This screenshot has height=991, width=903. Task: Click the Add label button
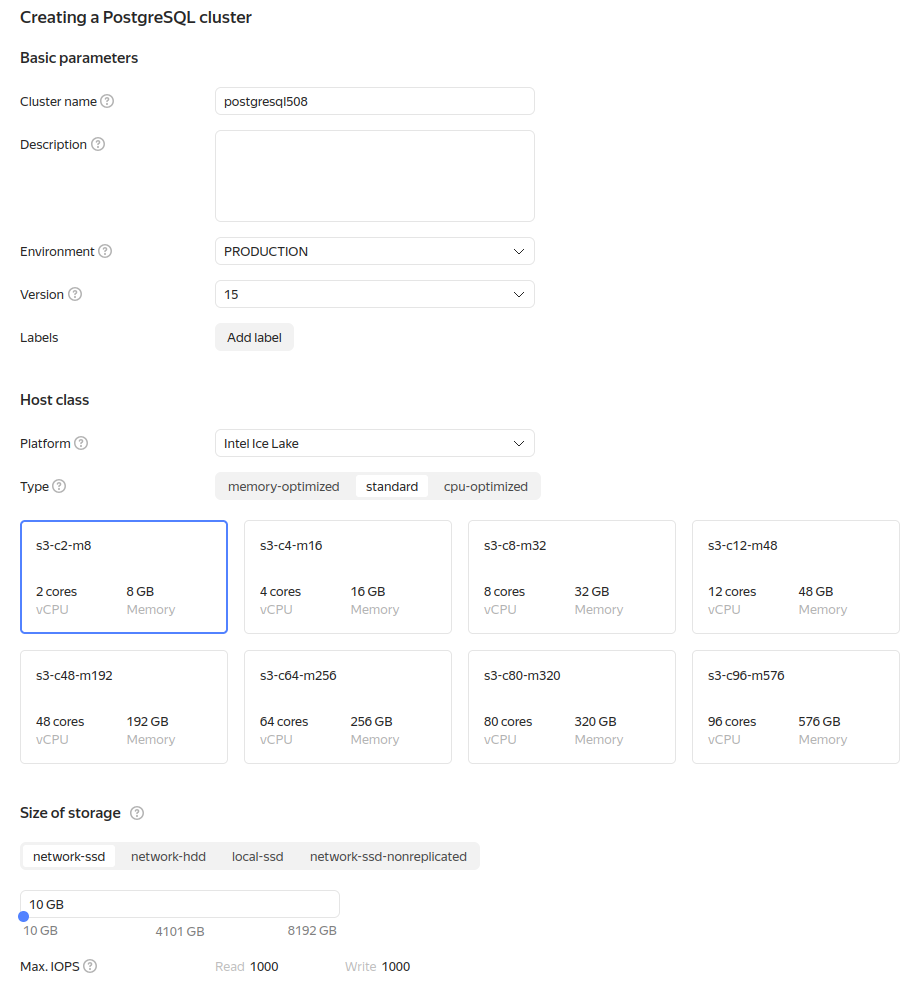[254, 337]
